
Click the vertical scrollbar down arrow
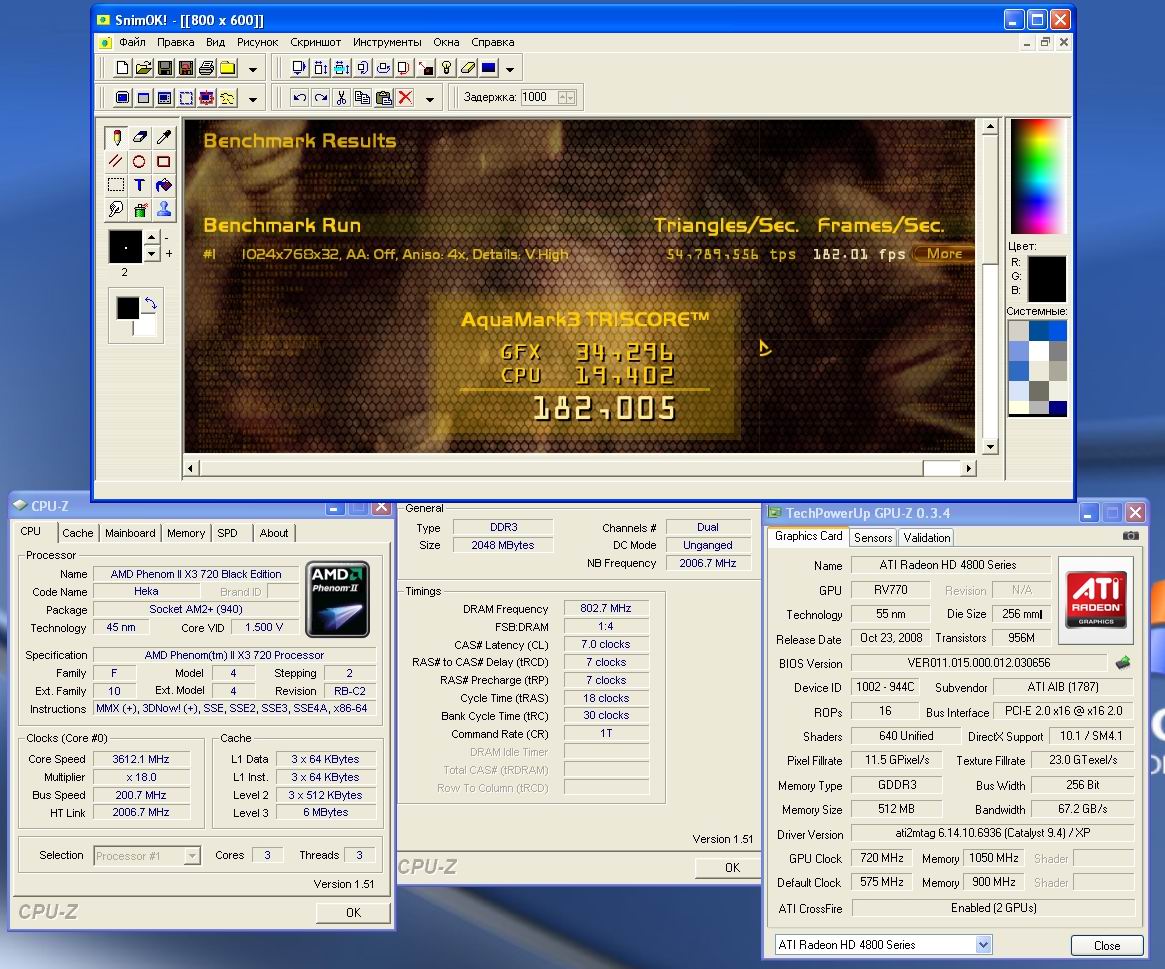(990, 447)
